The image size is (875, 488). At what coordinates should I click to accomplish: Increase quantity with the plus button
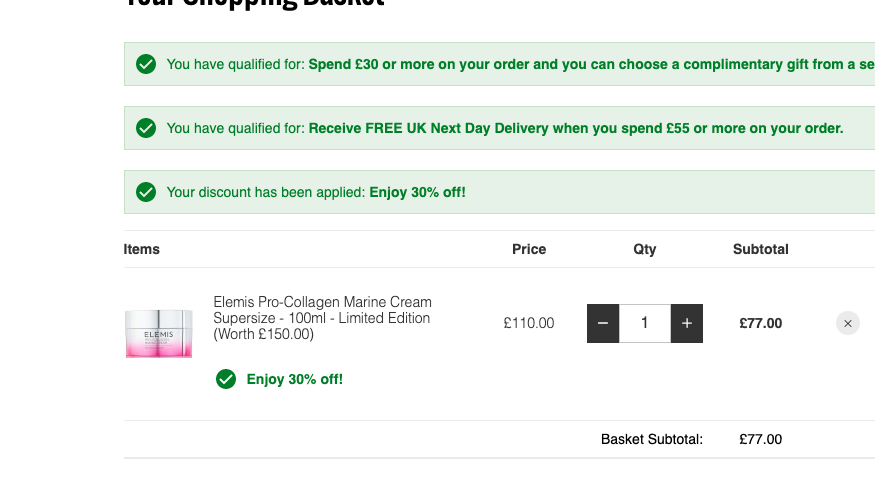point(686,323)
